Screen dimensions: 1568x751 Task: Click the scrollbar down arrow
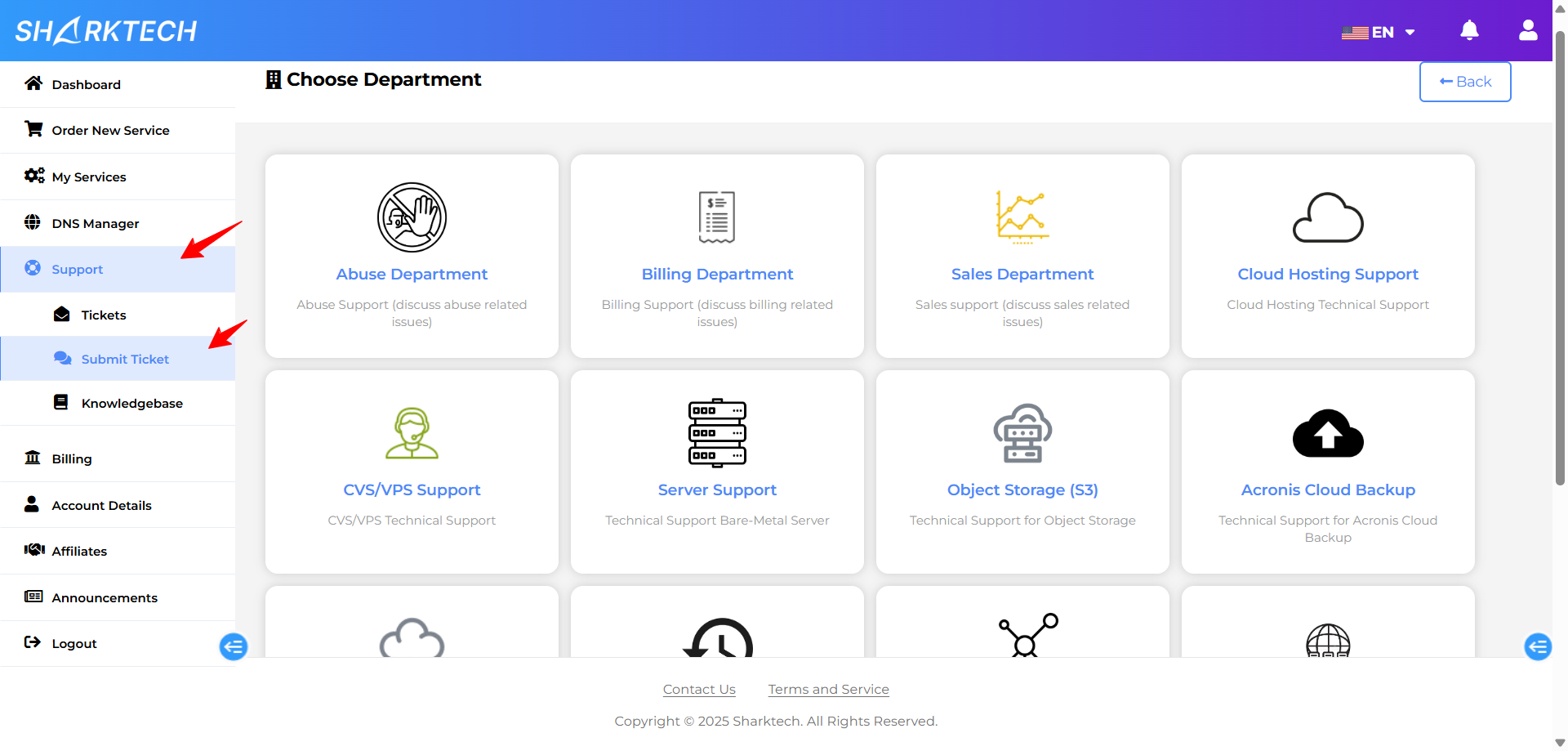click(x=1560, y=743)
